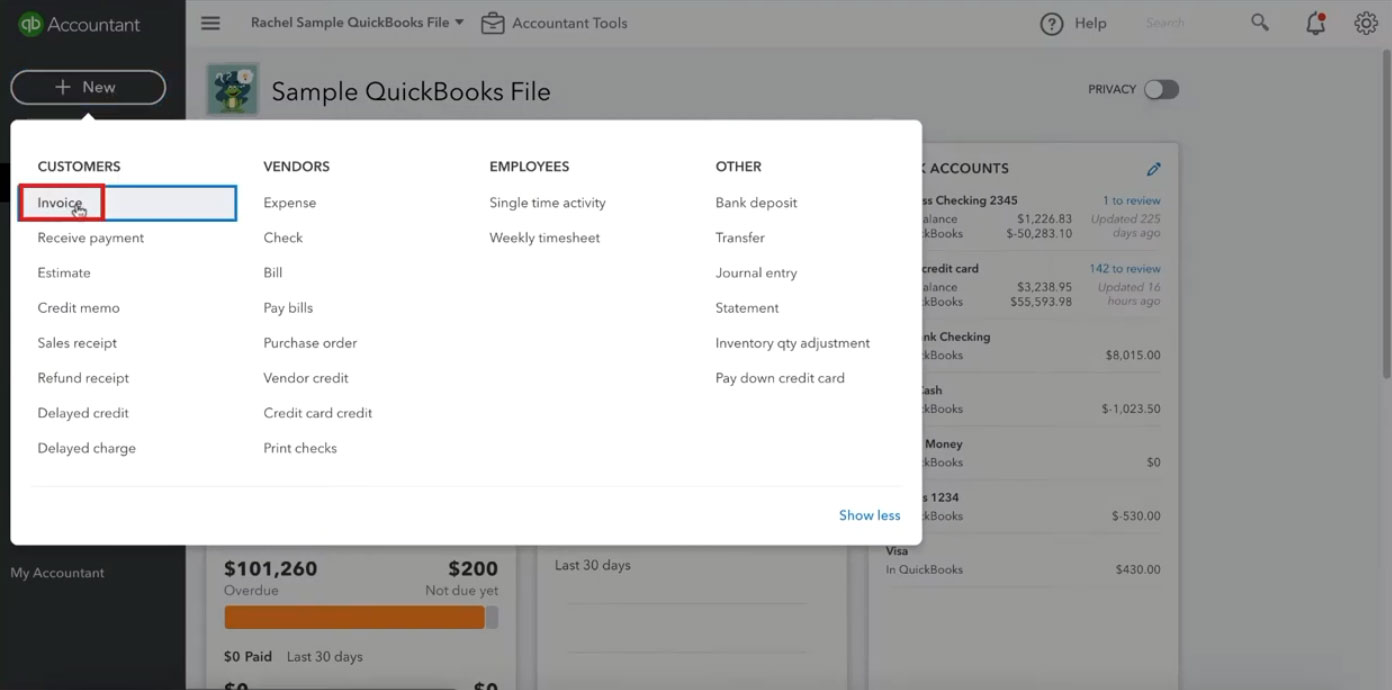The width and height of the screenshot is (1392, 690).
Task: Select Print checks
Action: click(300, 448)
